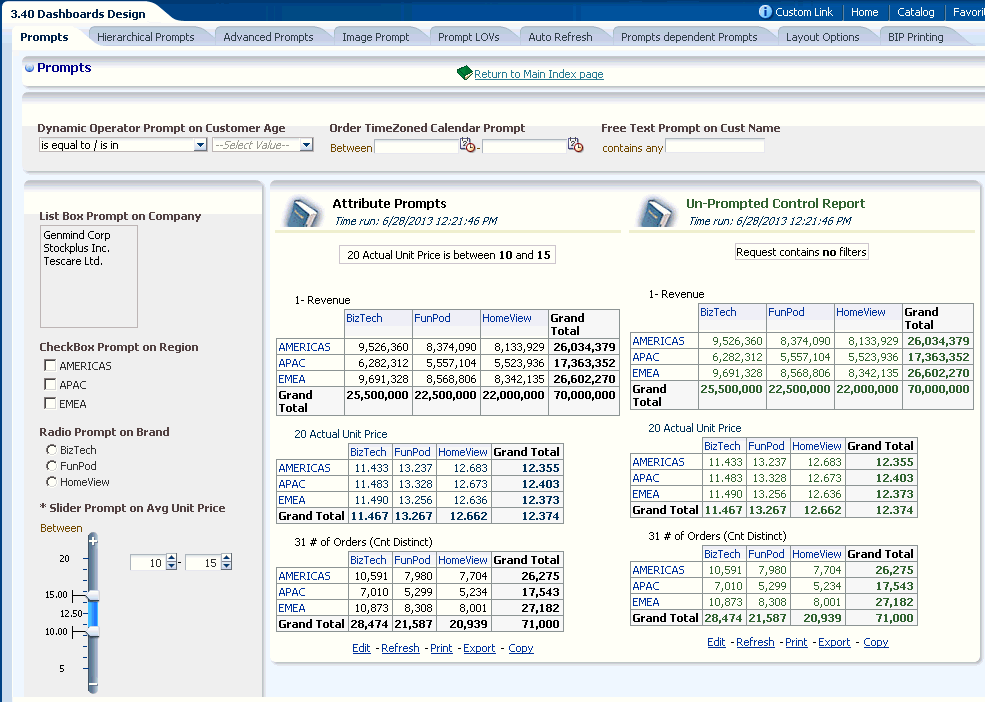Open the second Between date picker calendar icon
This screenshot has height=702, width=985.
point(576,145)
